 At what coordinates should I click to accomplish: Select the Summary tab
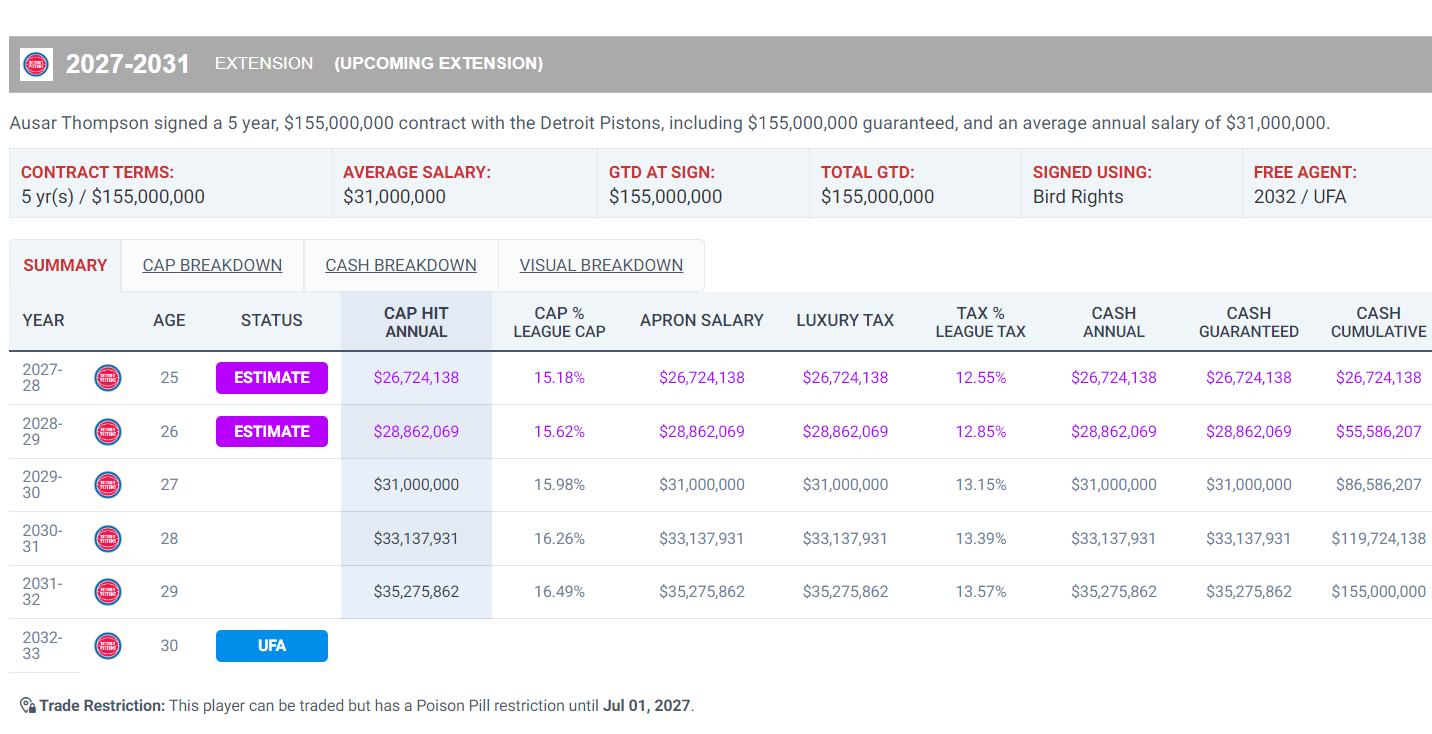(x=65, y=265)
